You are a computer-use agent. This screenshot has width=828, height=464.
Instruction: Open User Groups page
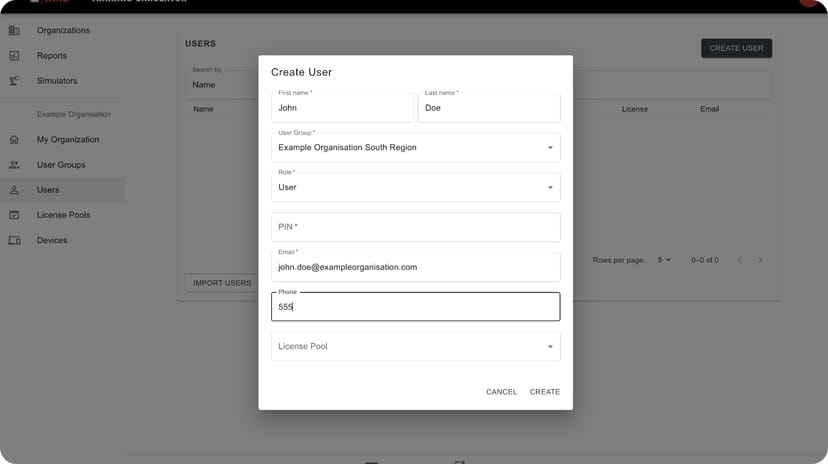point(62,165)
